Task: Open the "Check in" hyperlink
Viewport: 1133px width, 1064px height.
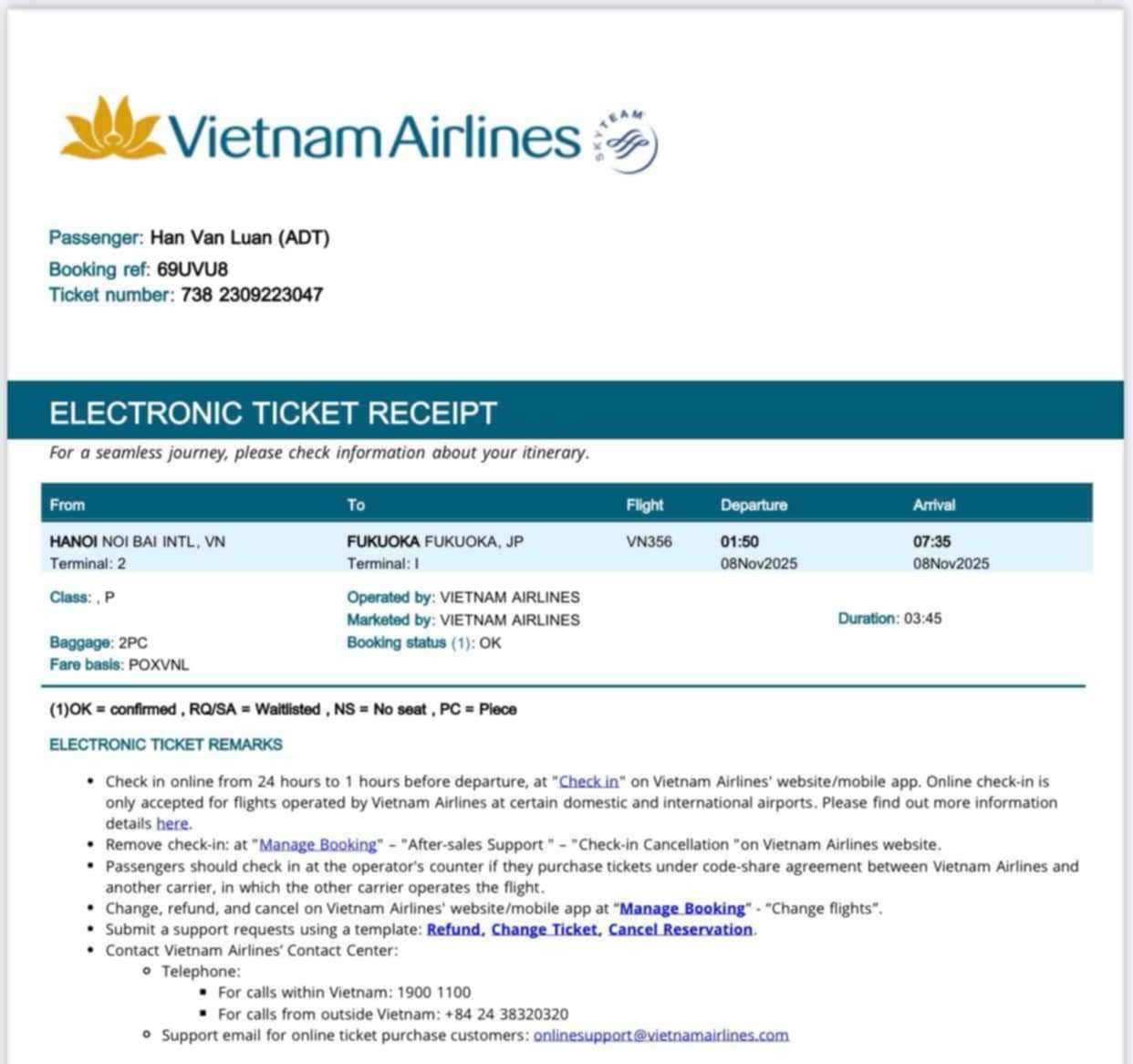Action: tap(588, 781)
